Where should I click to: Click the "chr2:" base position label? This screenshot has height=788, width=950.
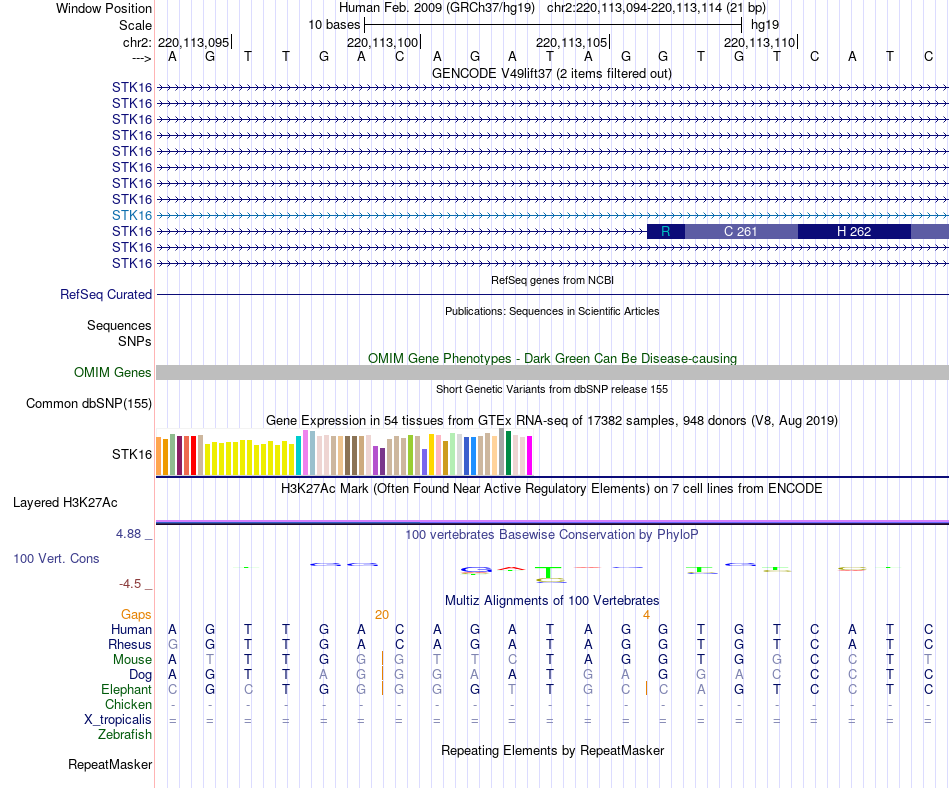(x=137, y=42)
